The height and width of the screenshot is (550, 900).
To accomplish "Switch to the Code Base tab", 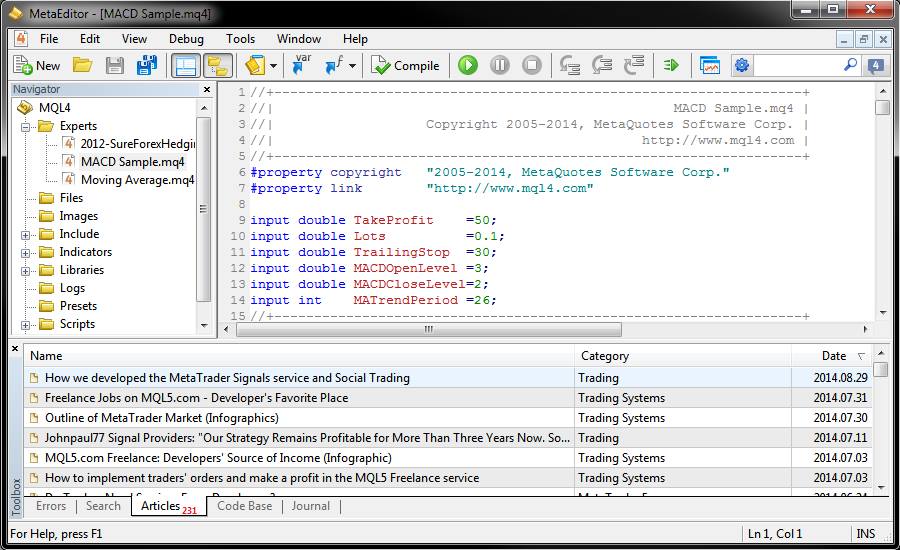I will (x=244, y=506).
